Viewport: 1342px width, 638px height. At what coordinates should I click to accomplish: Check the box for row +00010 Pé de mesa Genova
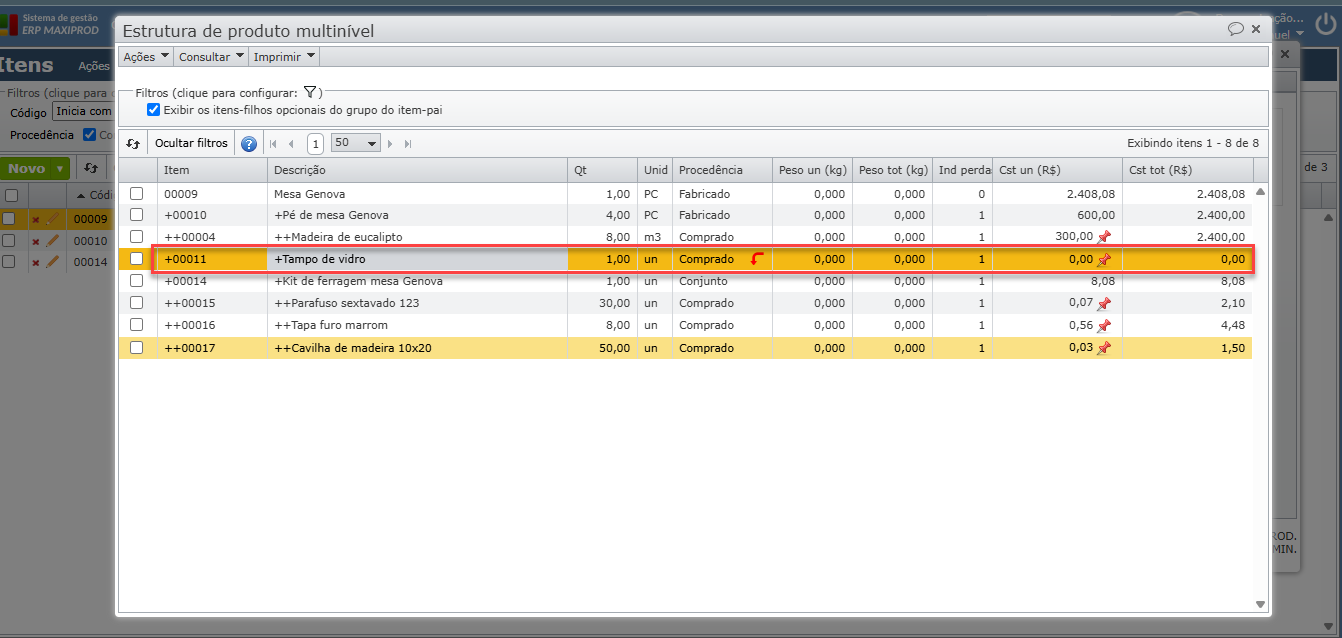click(x=137, y=215)
